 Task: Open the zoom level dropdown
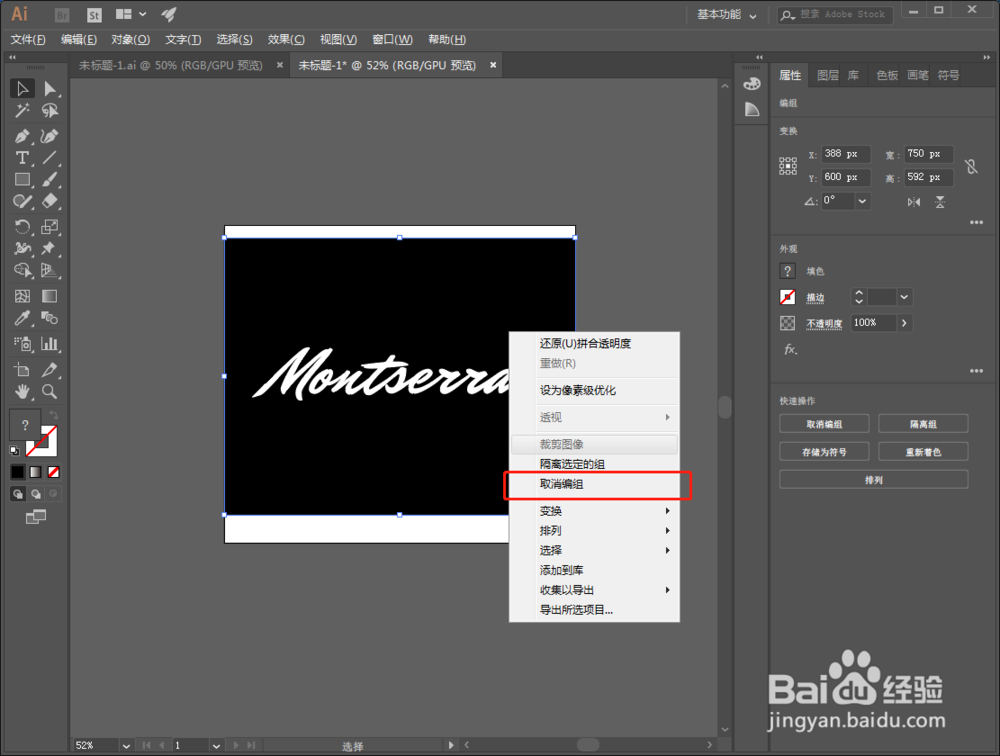[x=126, y=745]
